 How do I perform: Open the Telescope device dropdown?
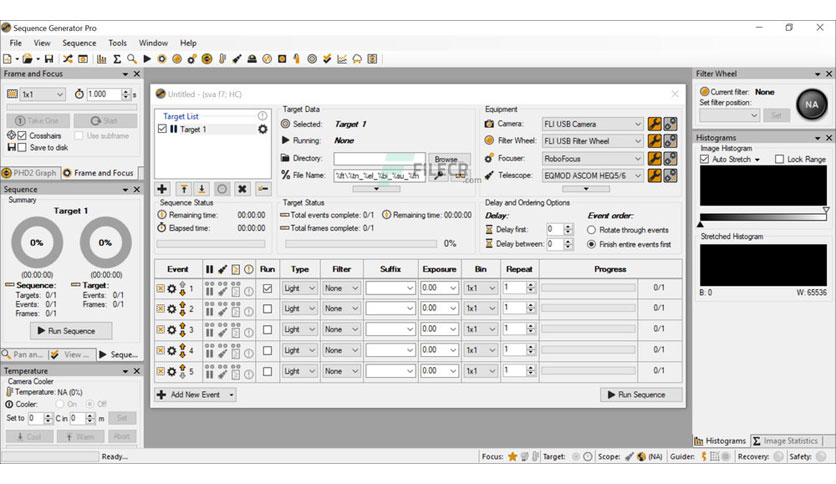pyautogui.click(x=592, y=175)
